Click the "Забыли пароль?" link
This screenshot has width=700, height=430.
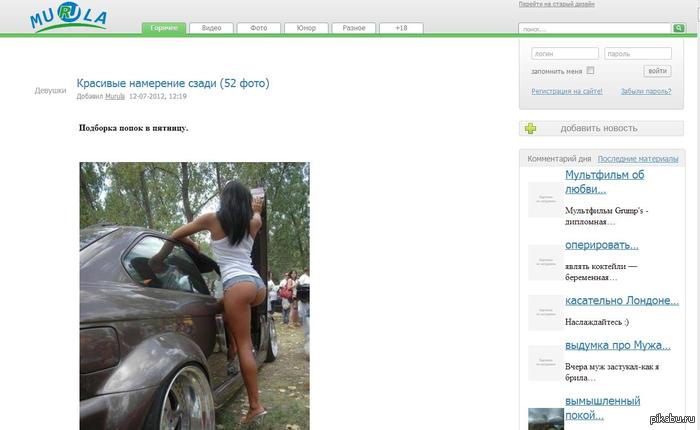pyautogui.click(x=646, y=91)
